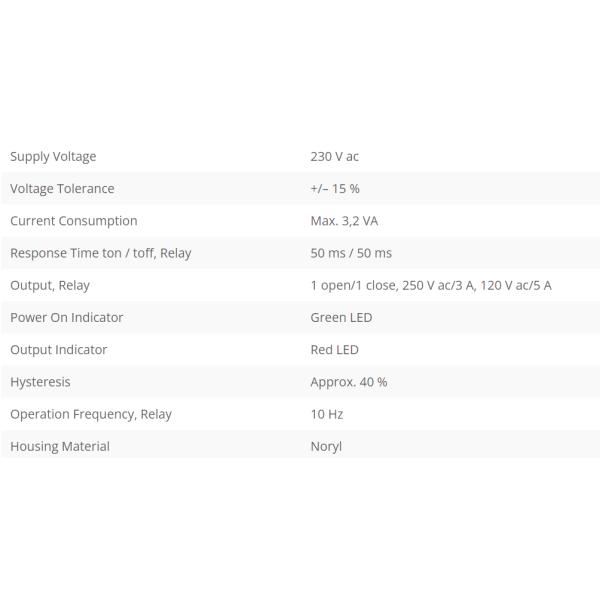600x600 pixels.
Task: Click the Voltage Tolerance row label
Action: coord(62,188)
